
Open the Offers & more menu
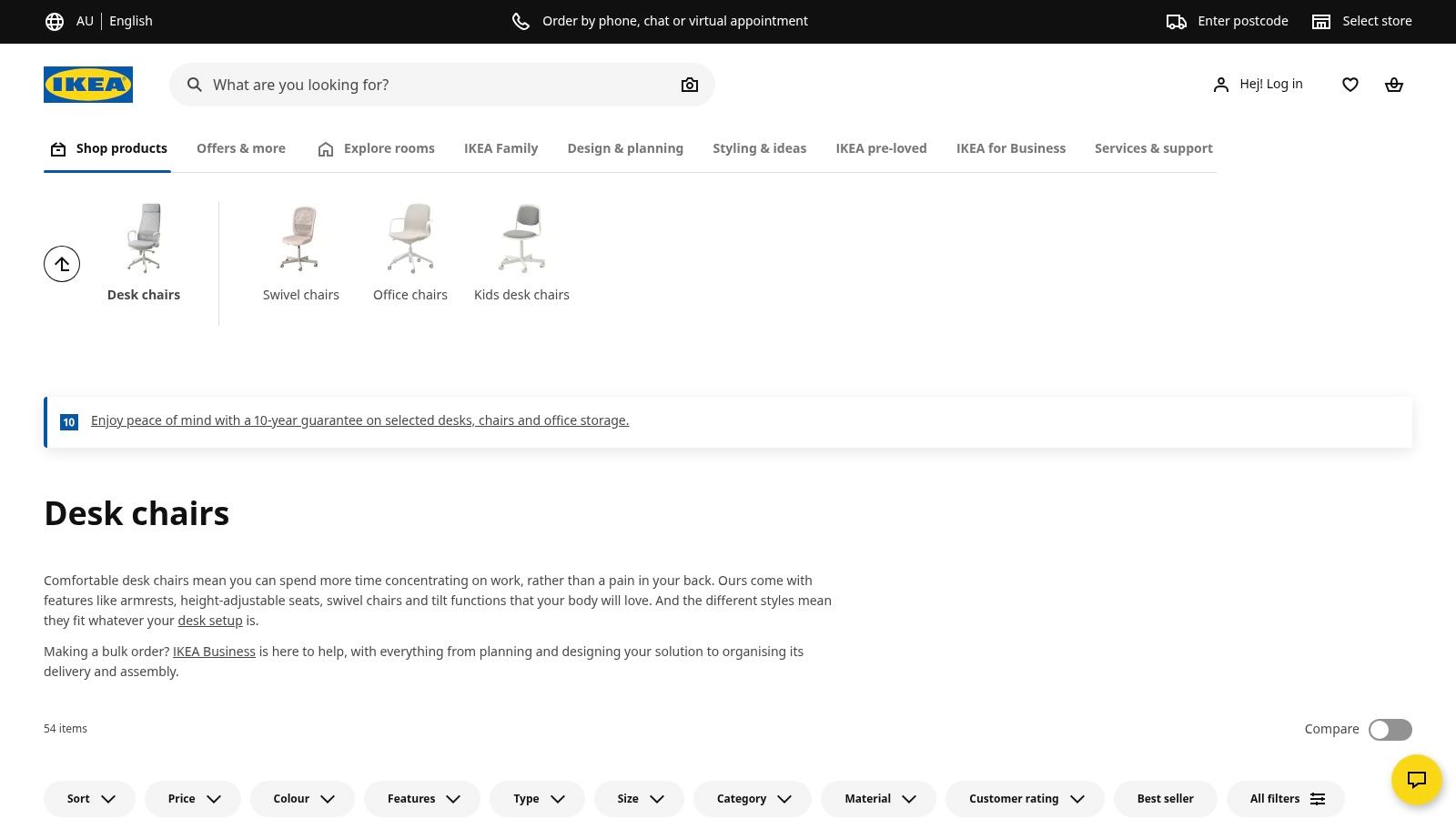pos(241,148)
